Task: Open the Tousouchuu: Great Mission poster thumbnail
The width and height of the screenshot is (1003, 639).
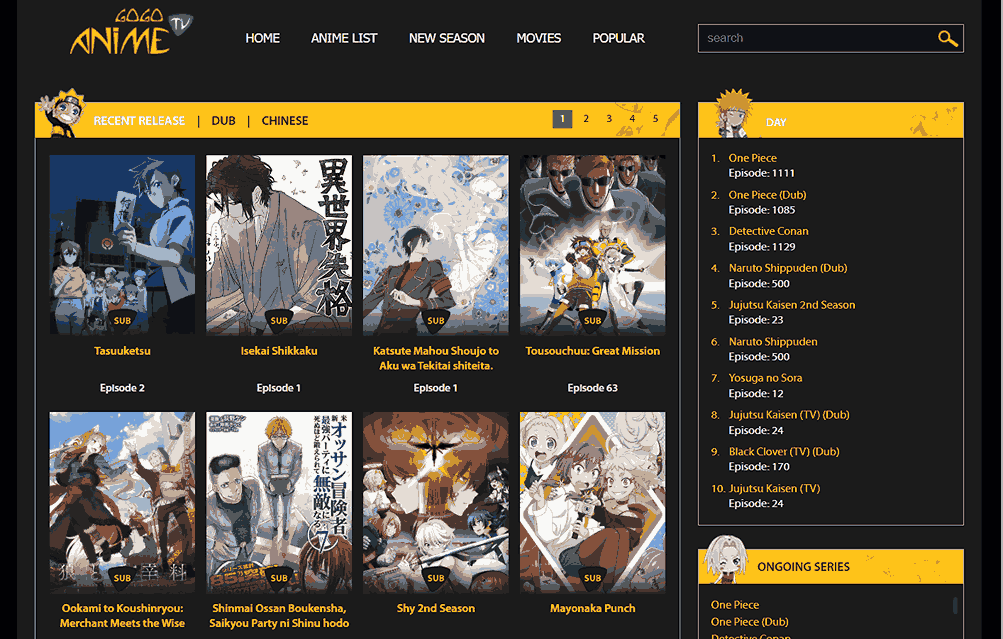Action: pyautogui.click(x=592, y=245)
